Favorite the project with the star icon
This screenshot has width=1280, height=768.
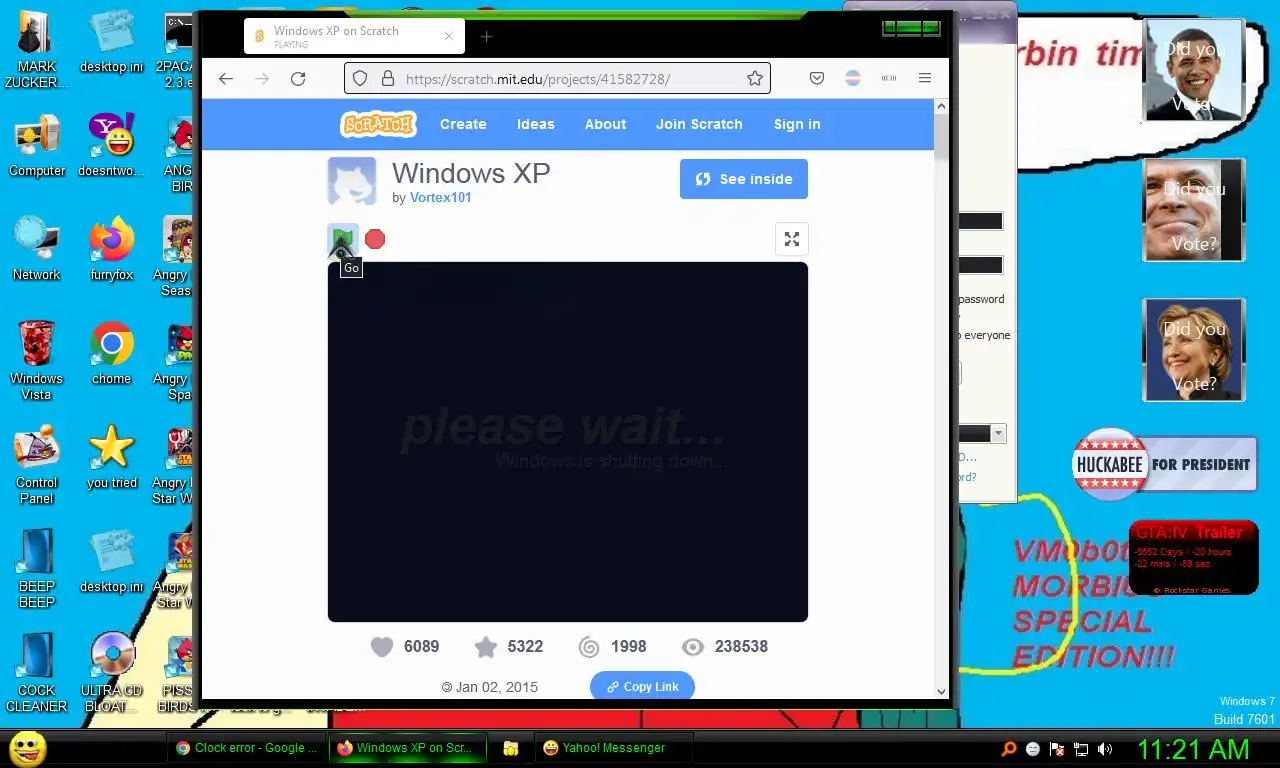pyautogui.click(x=486, y=647)
